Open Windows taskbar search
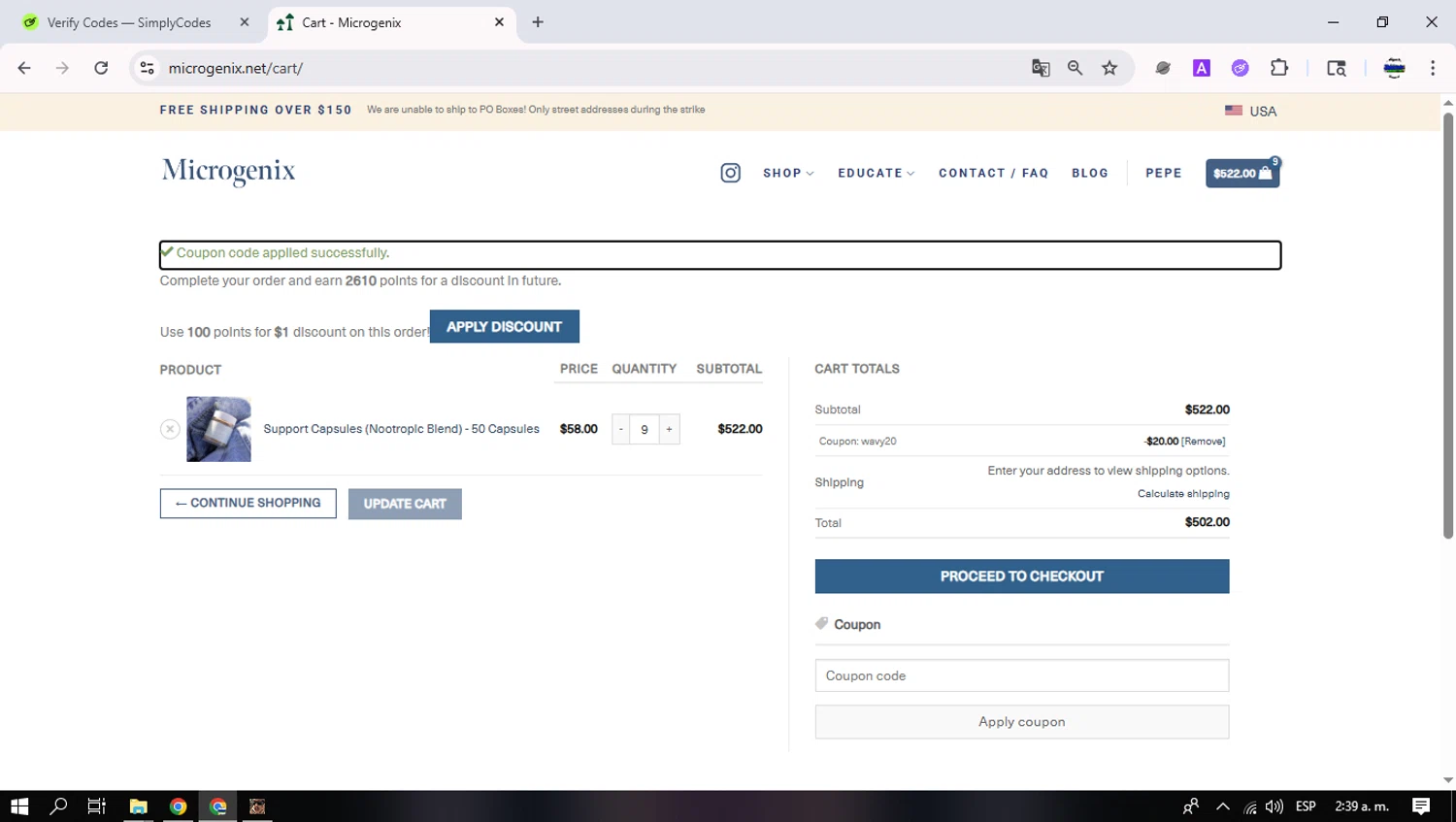 [x=58, y=806]
